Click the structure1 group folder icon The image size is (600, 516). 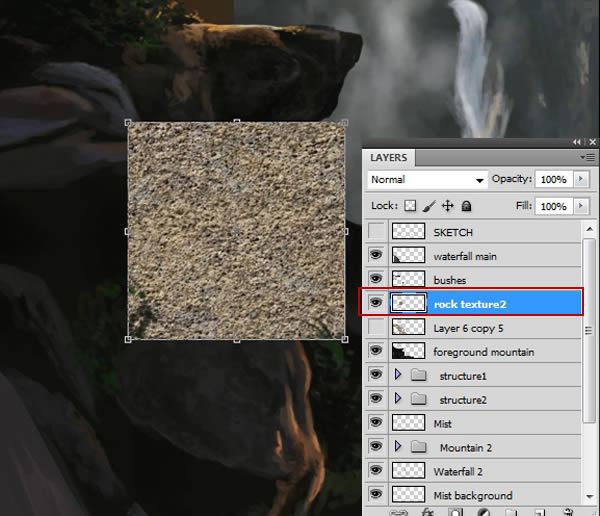tap(418, 375)
